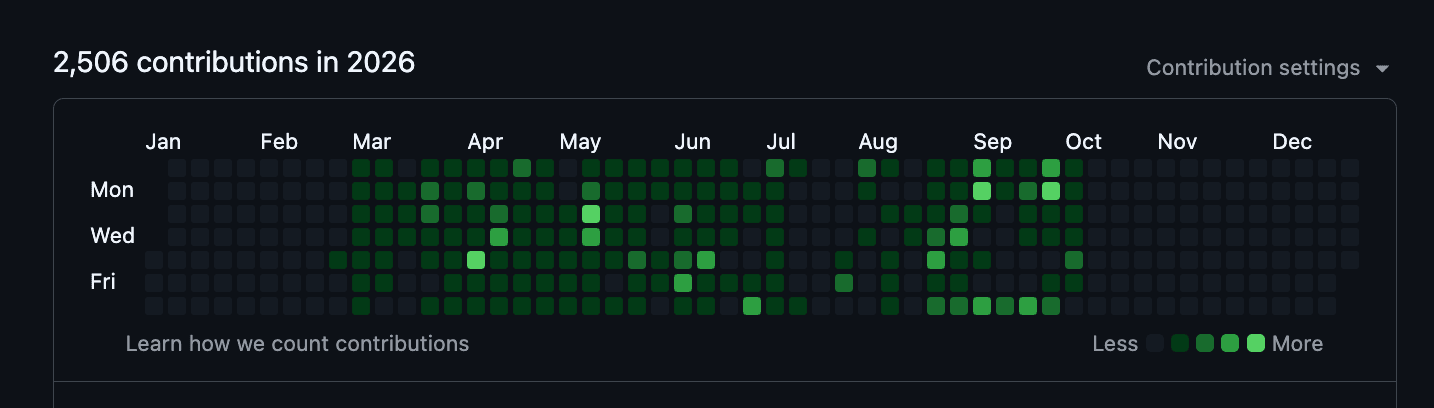The height and width of the screenshot is (408, 1434).
Task: Select the Jun month label
Action: click(692, 142)
